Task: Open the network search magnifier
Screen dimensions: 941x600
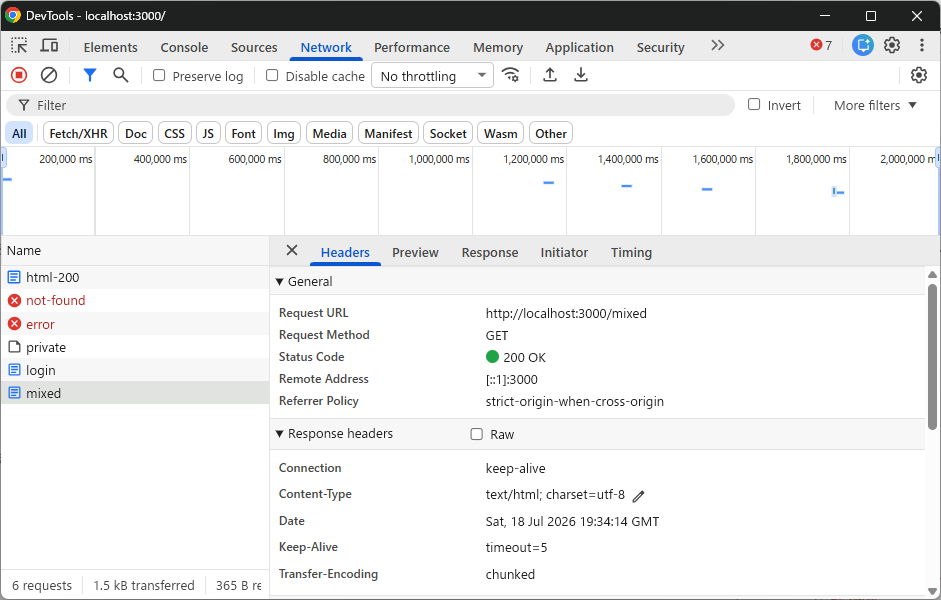Action: (x=121, y=75)
